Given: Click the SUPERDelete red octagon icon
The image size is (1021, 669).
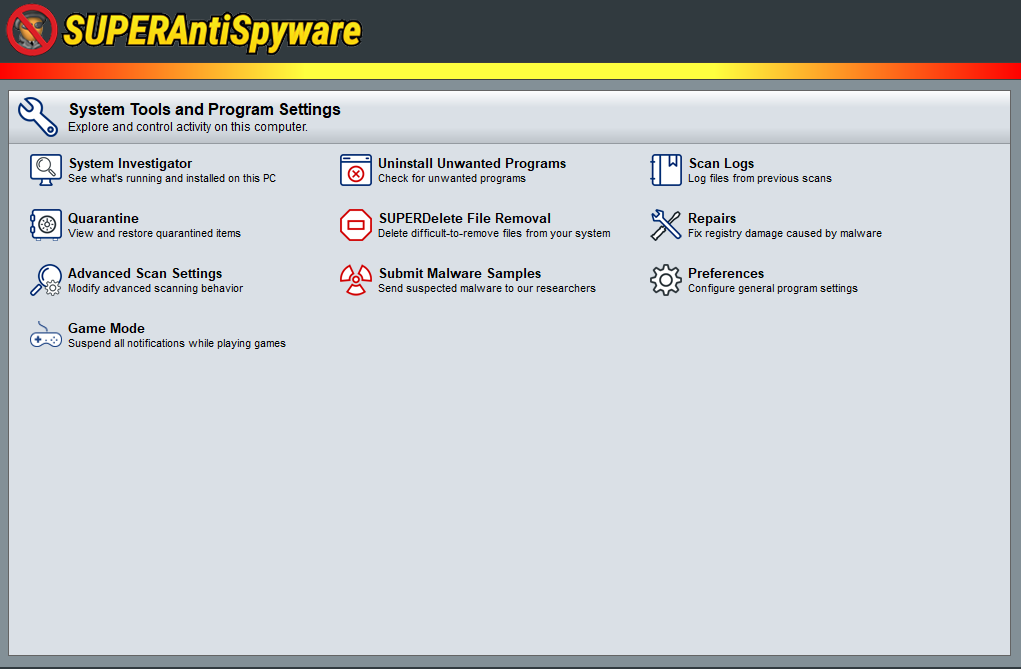Looking at the screenshot, I should (x=356, y=225).
